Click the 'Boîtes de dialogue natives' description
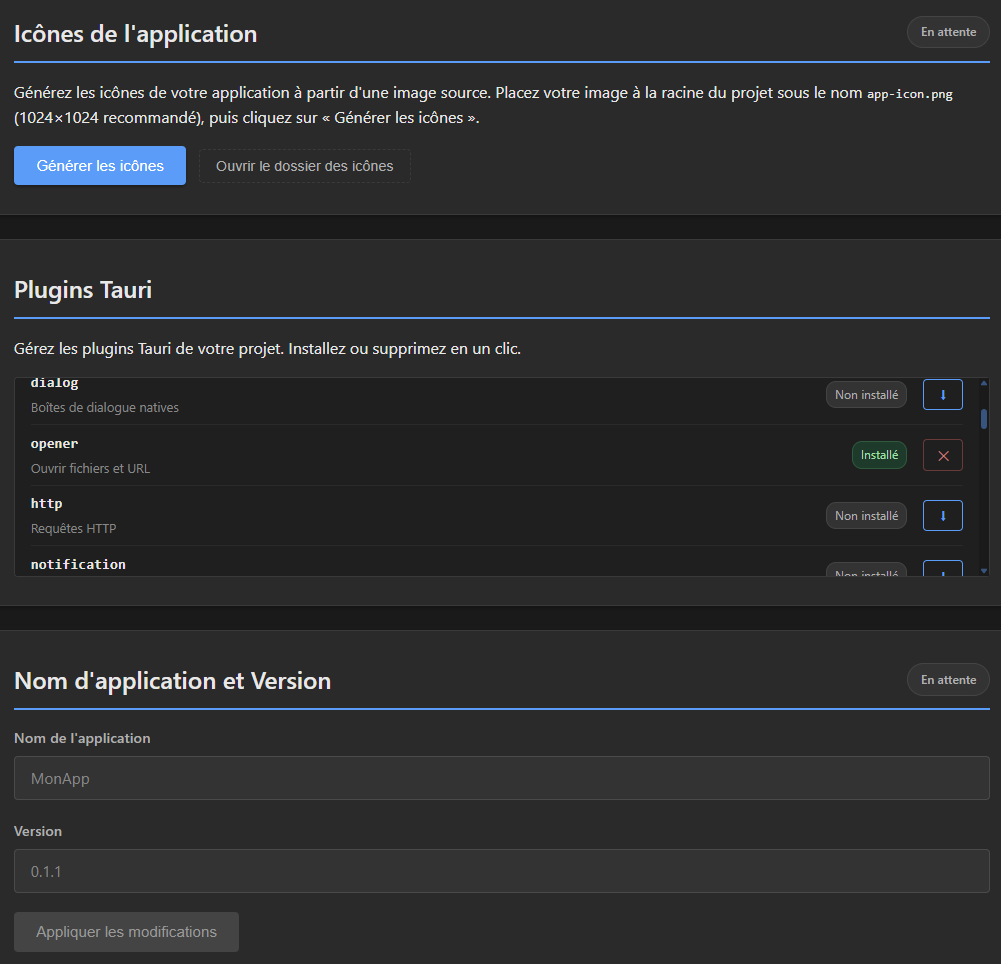 coord(105,407)
